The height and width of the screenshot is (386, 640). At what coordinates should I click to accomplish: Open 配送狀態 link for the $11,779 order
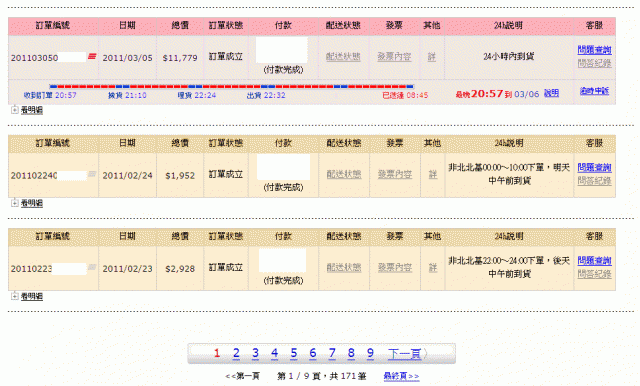[x=343, y=57]
